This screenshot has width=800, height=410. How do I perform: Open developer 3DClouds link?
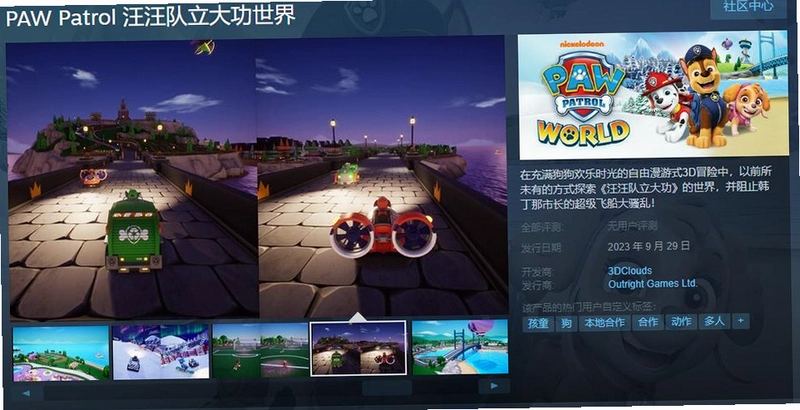pos(630,271)
